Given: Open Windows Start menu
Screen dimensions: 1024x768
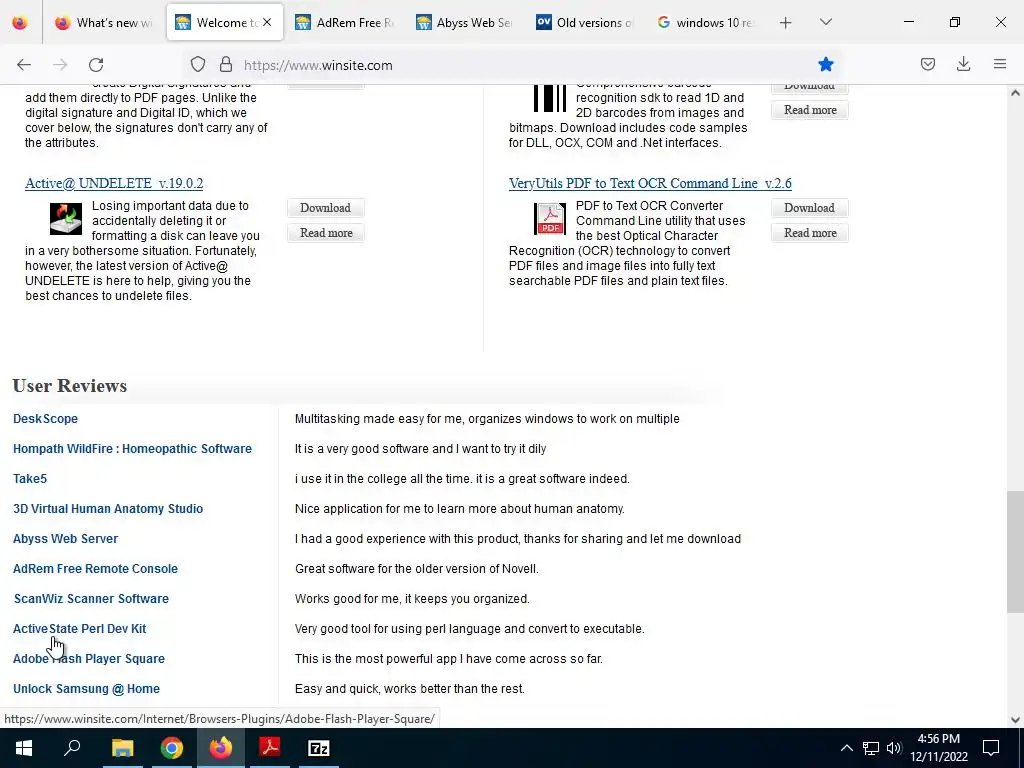Looking at the screenshot, I should (x=24, y=748).
